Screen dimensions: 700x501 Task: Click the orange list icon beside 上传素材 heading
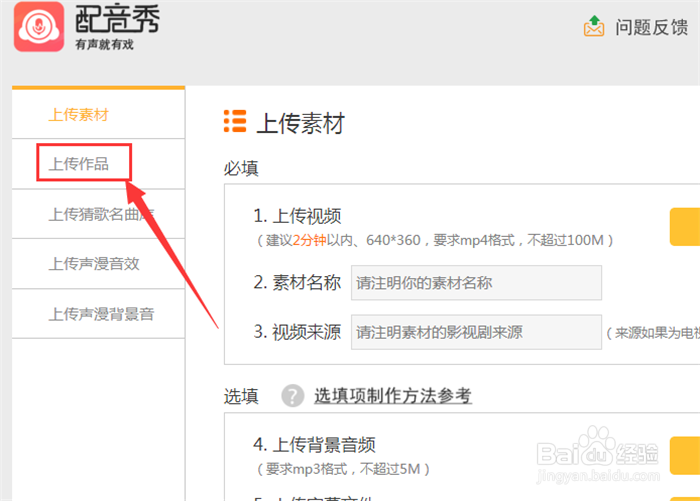click(x=235, y=121)
